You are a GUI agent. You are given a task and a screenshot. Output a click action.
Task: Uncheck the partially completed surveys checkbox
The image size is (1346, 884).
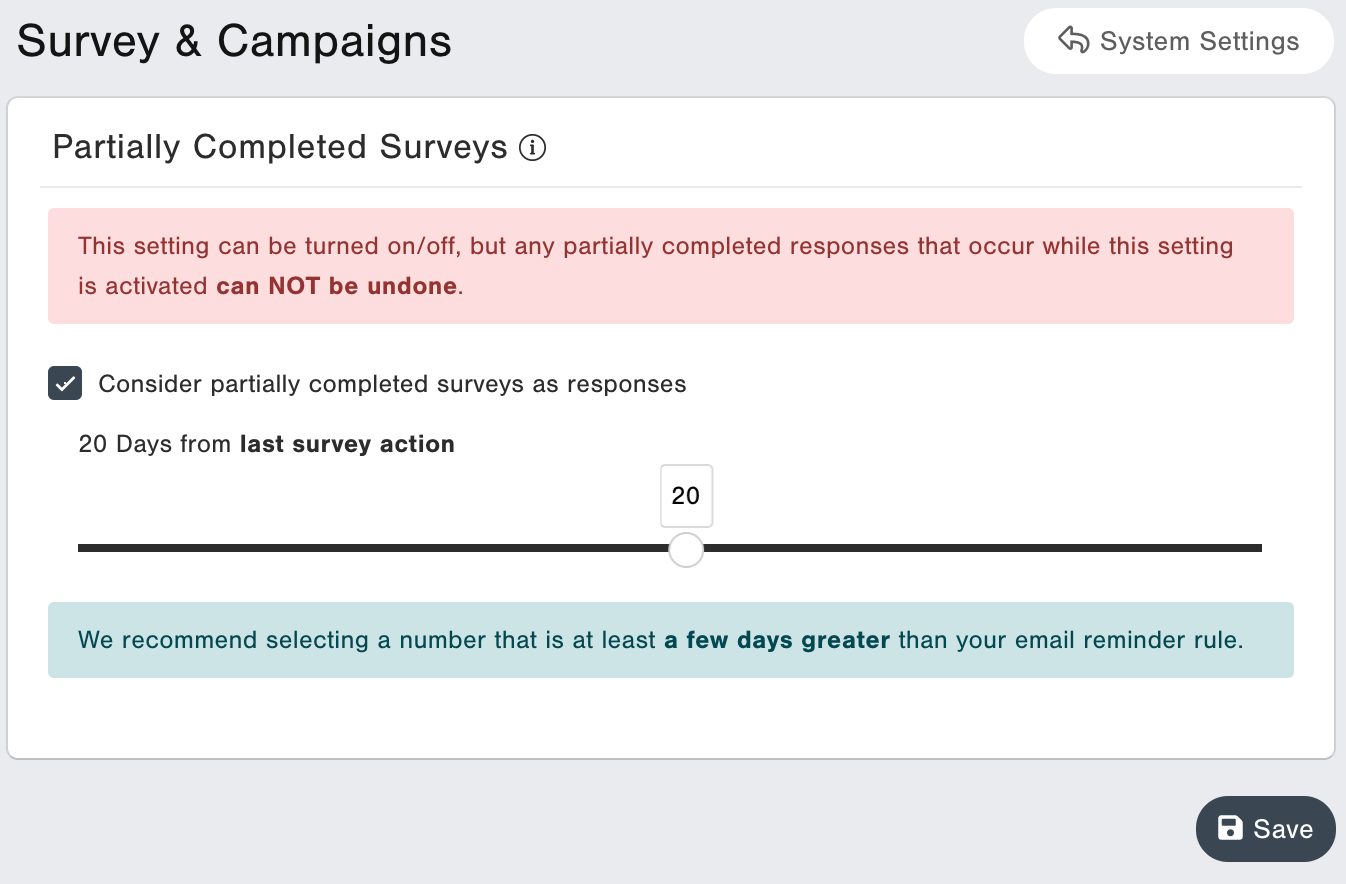click(65, 384)
